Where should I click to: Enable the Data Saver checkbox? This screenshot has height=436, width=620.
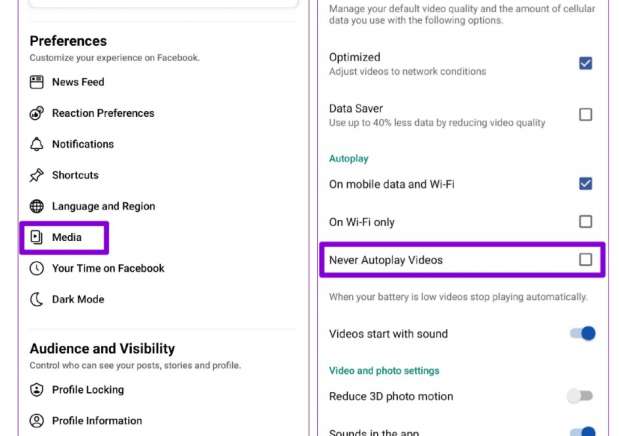[x=586, y=115]
